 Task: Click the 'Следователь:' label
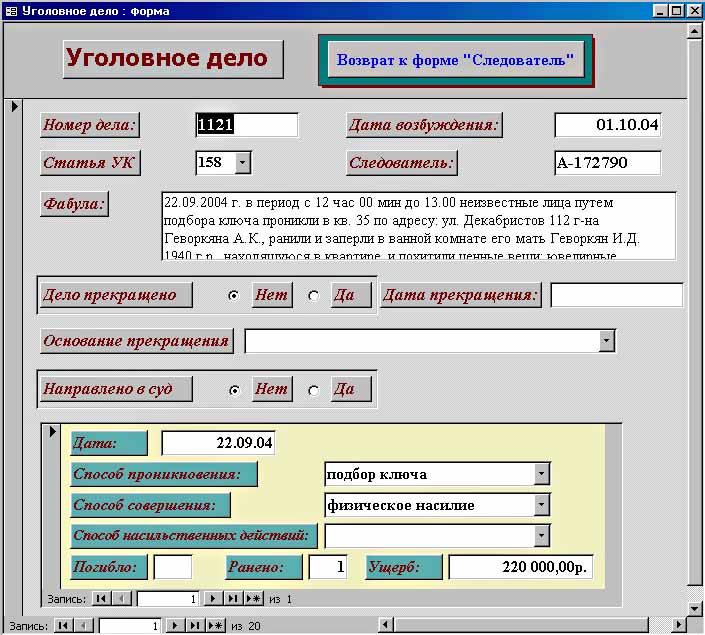coord(402,162)
